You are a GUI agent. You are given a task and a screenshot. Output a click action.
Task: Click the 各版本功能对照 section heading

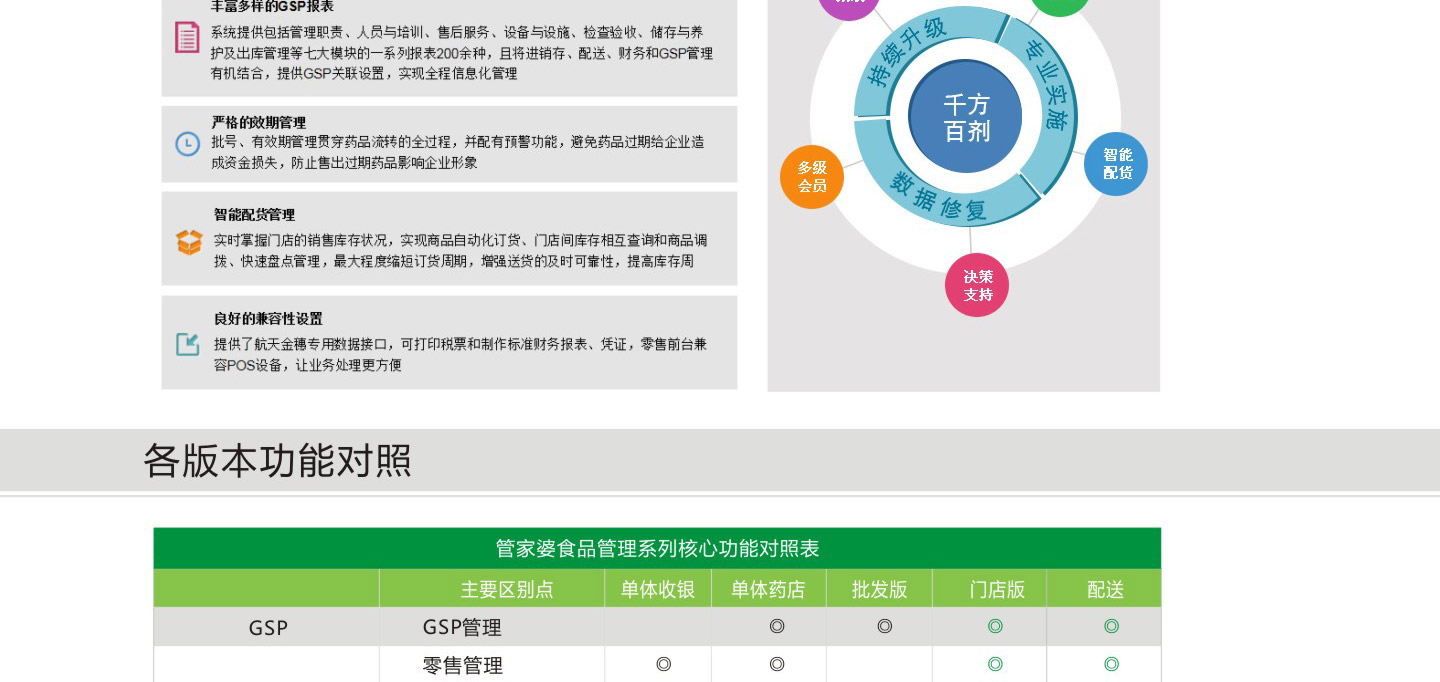(x=277, y=461)
